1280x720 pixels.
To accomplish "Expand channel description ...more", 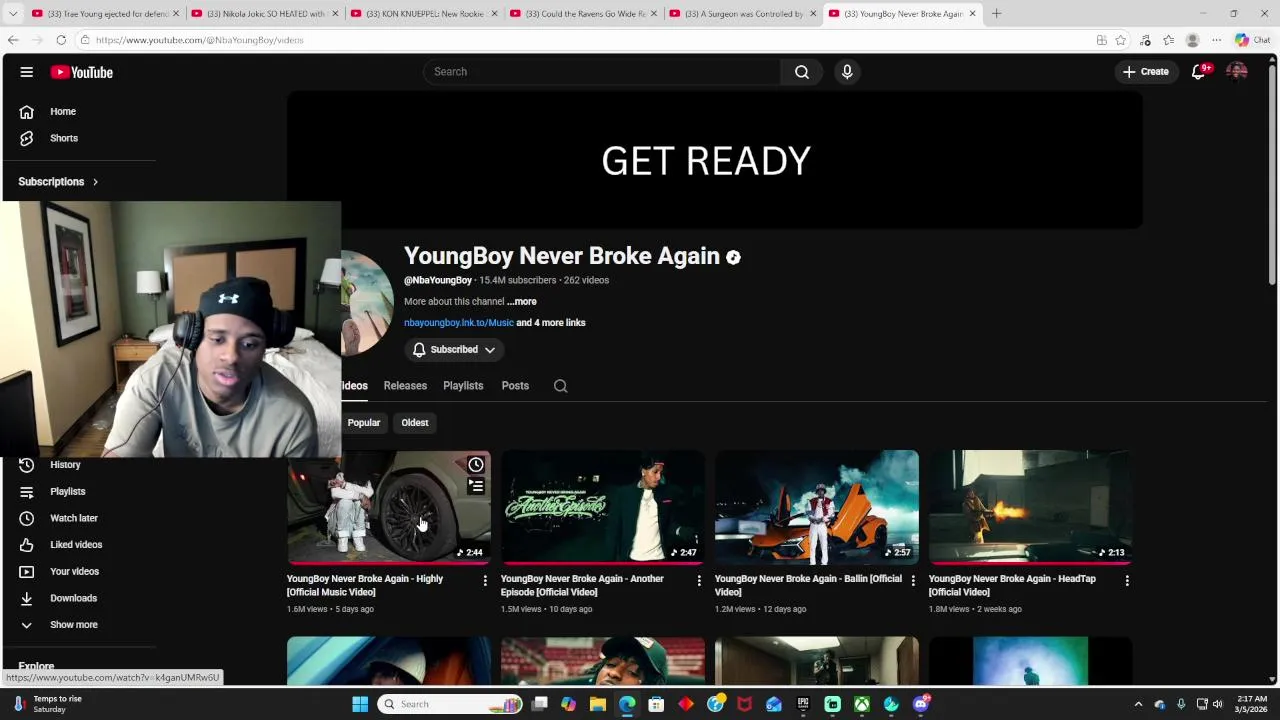I will (521, 301).
